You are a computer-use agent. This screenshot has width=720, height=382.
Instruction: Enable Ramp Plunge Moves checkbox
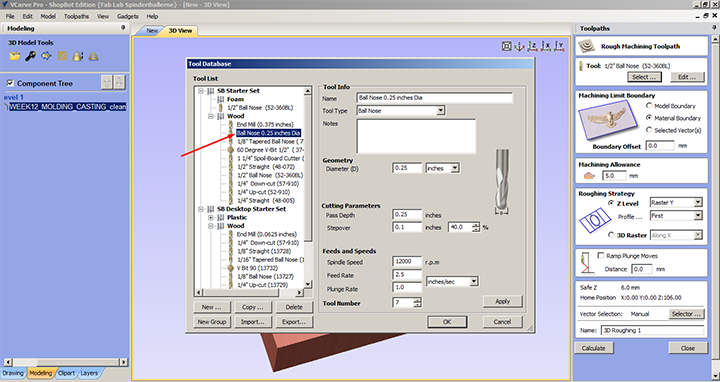tap(600, 256)
